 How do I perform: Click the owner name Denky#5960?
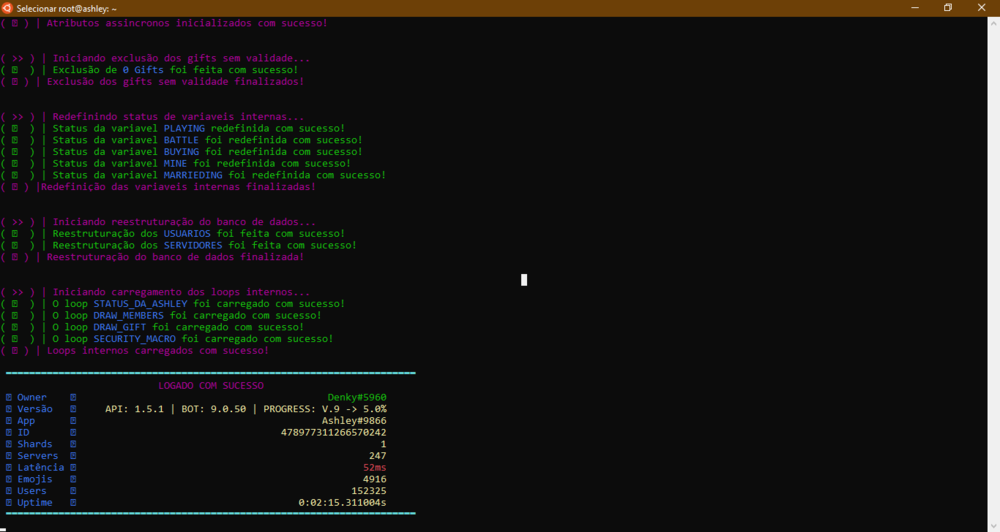pyautogui.click(x=357, y=398)
